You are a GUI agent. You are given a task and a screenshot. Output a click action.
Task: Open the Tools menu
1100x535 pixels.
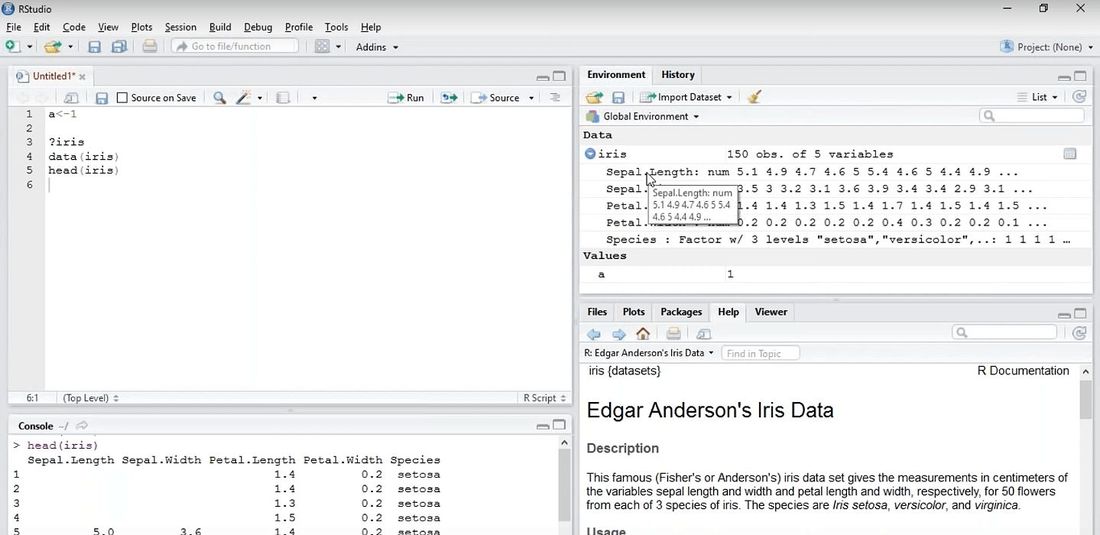[336, 27]
